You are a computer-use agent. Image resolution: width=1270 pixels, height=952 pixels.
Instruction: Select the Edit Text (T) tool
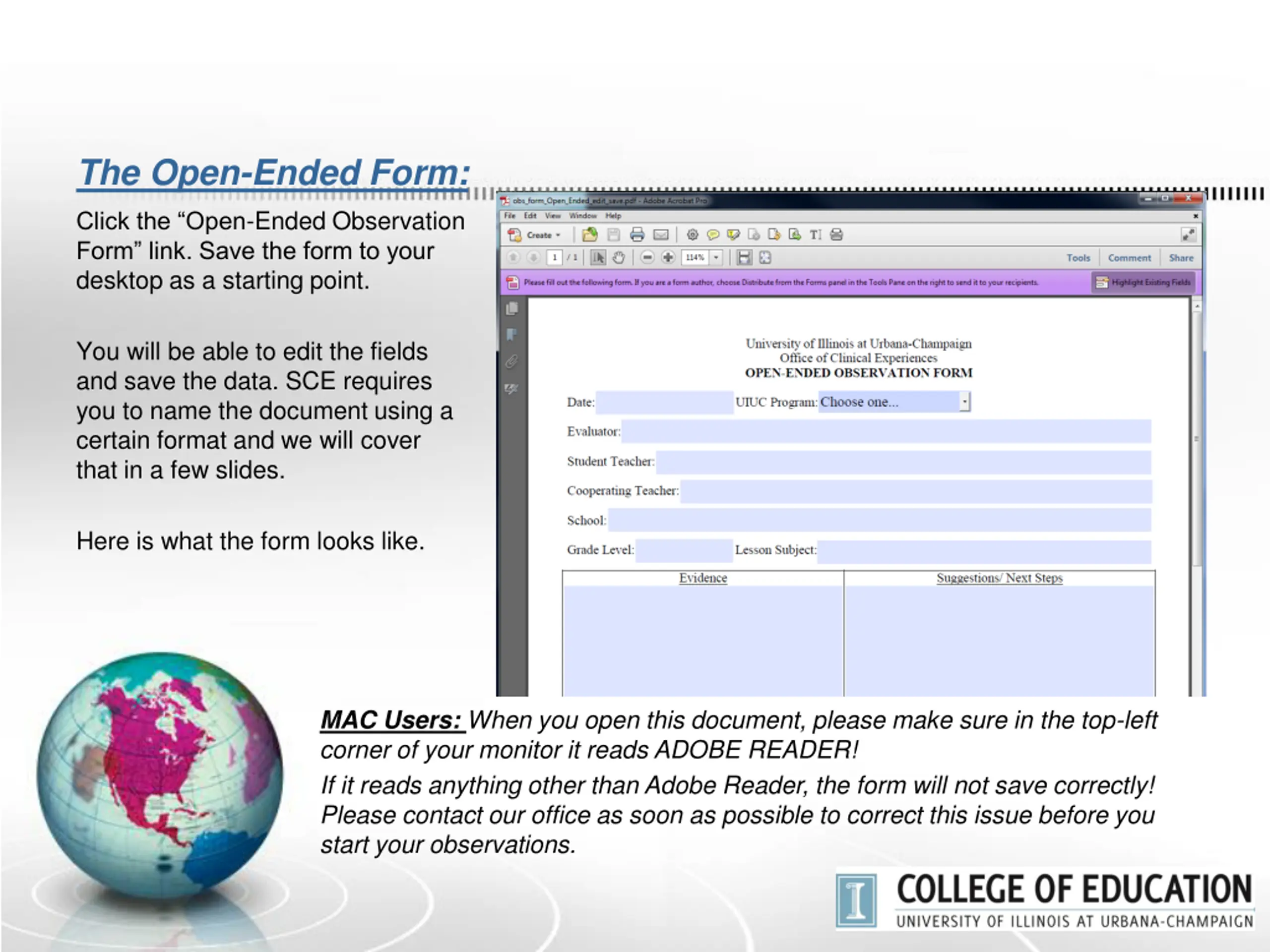[815, 235]
